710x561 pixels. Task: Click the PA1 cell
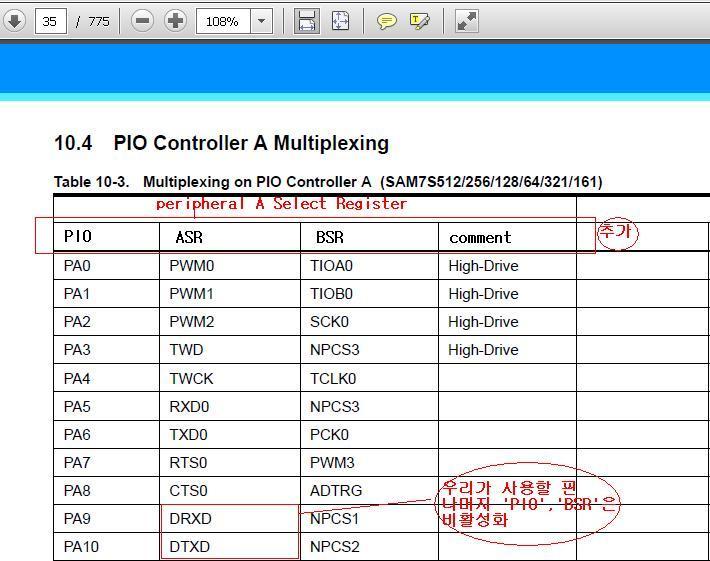[x=106, y=294]
